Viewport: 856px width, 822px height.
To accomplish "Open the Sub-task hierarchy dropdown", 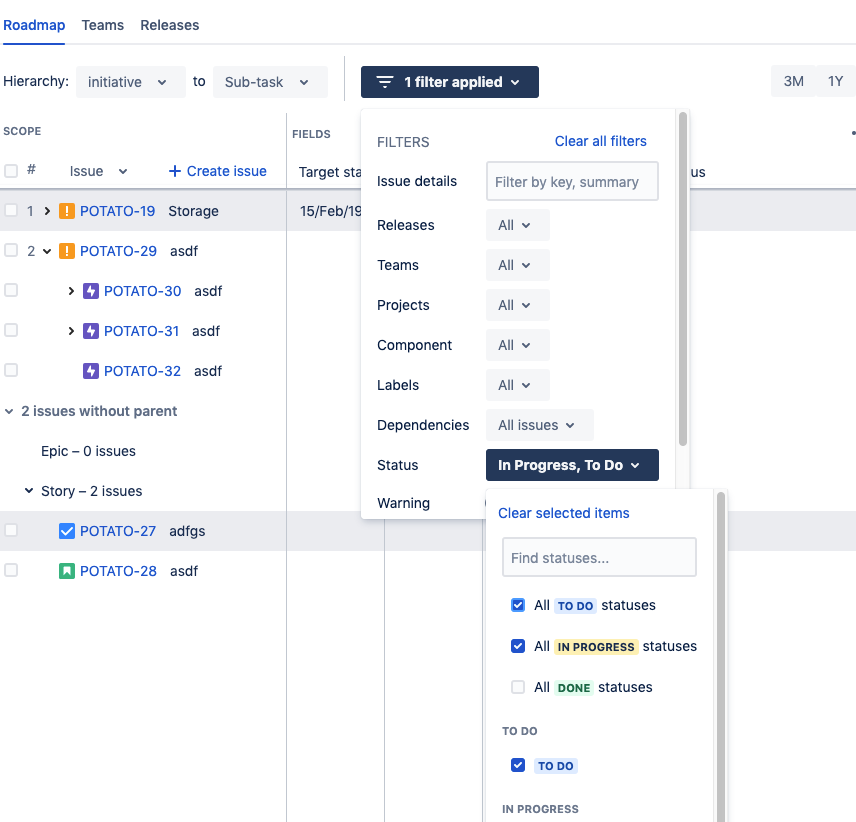I will 270,82.
